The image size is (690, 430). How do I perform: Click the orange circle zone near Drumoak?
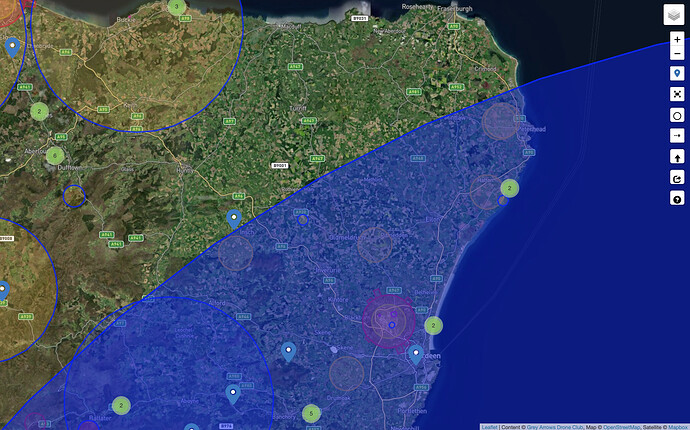[x=347, y=374]
